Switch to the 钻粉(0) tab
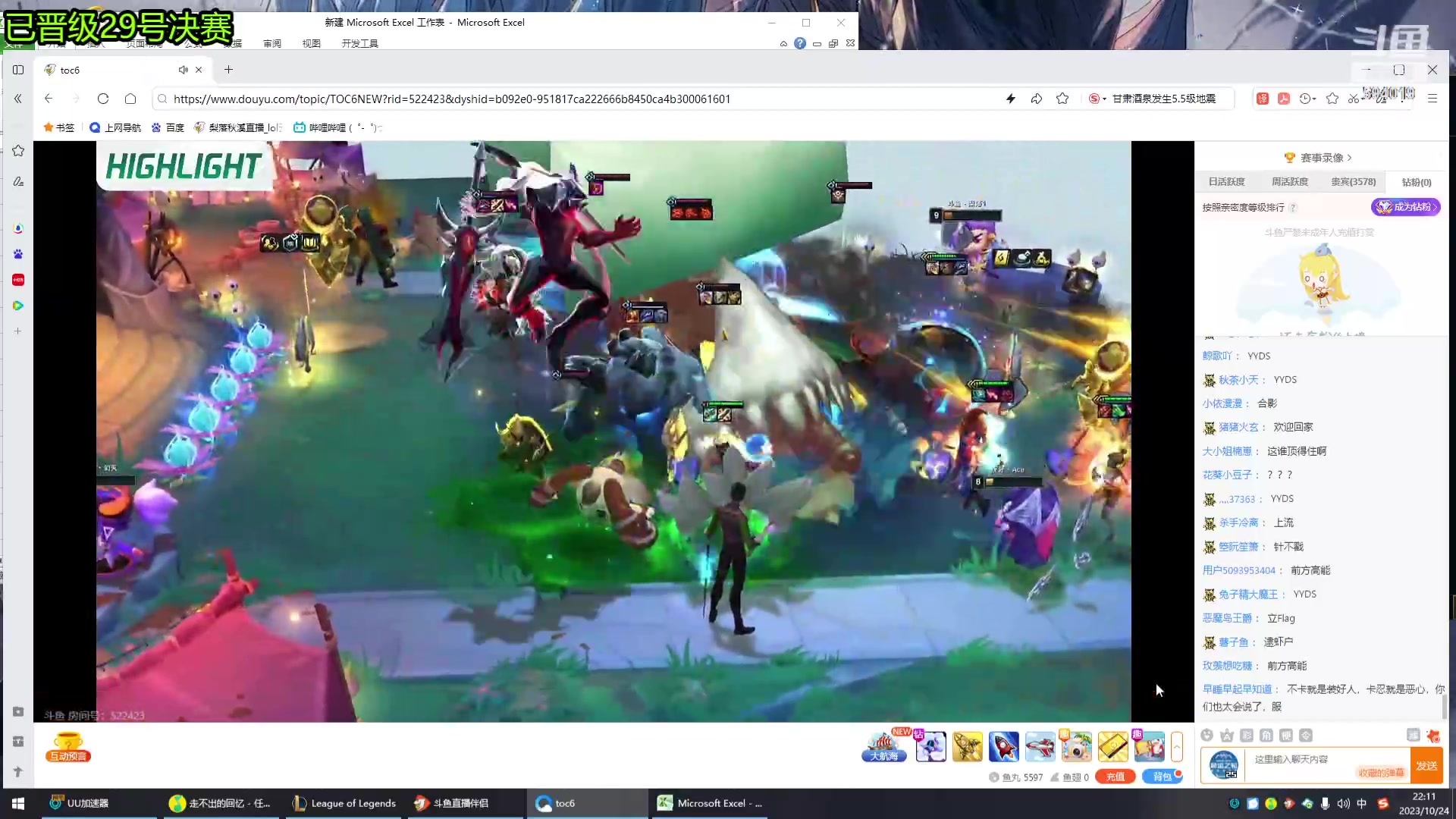The image size is (1456, 819). (1417, 183)
